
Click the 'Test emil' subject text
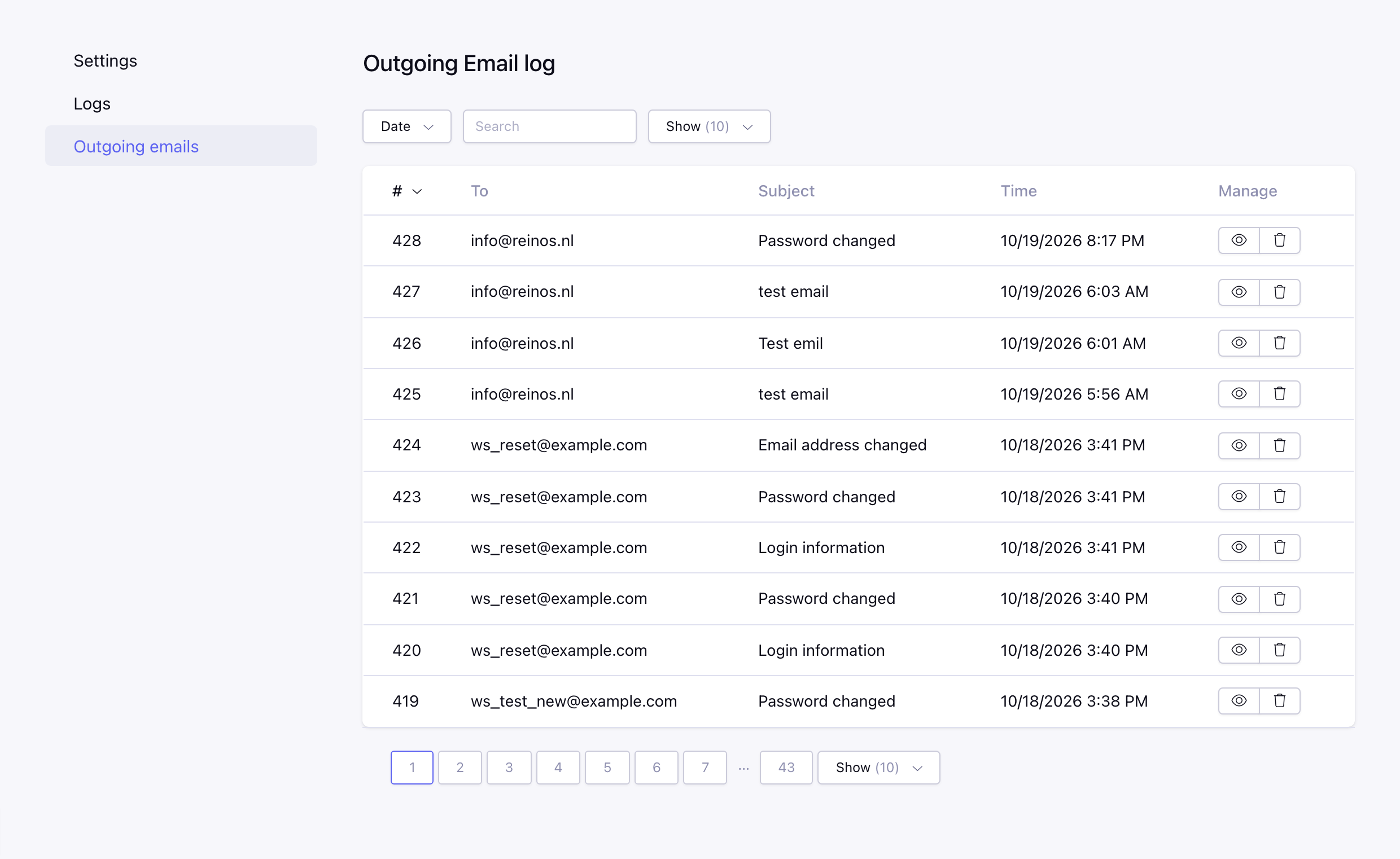[790, 343]
